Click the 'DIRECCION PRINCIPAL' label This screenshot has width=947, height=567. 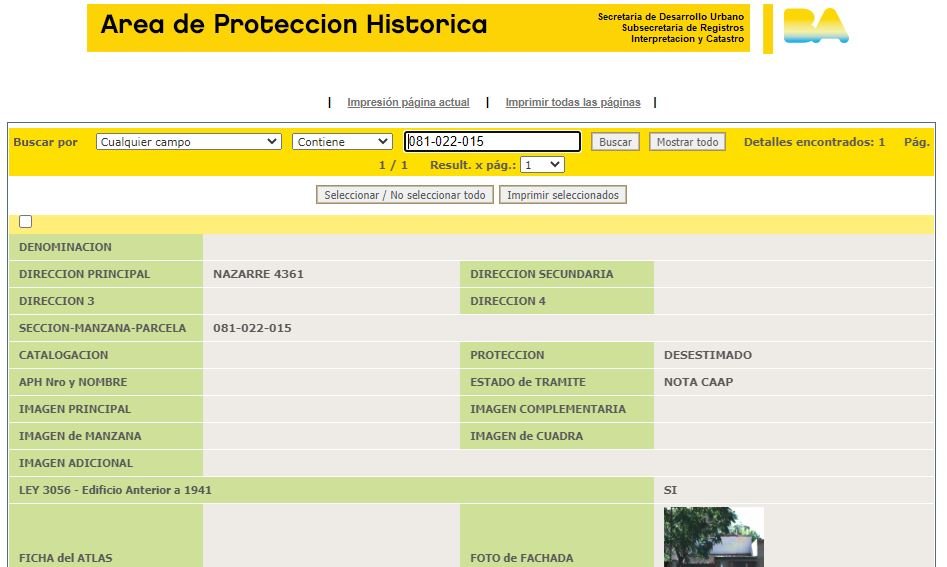click(85, 274)
